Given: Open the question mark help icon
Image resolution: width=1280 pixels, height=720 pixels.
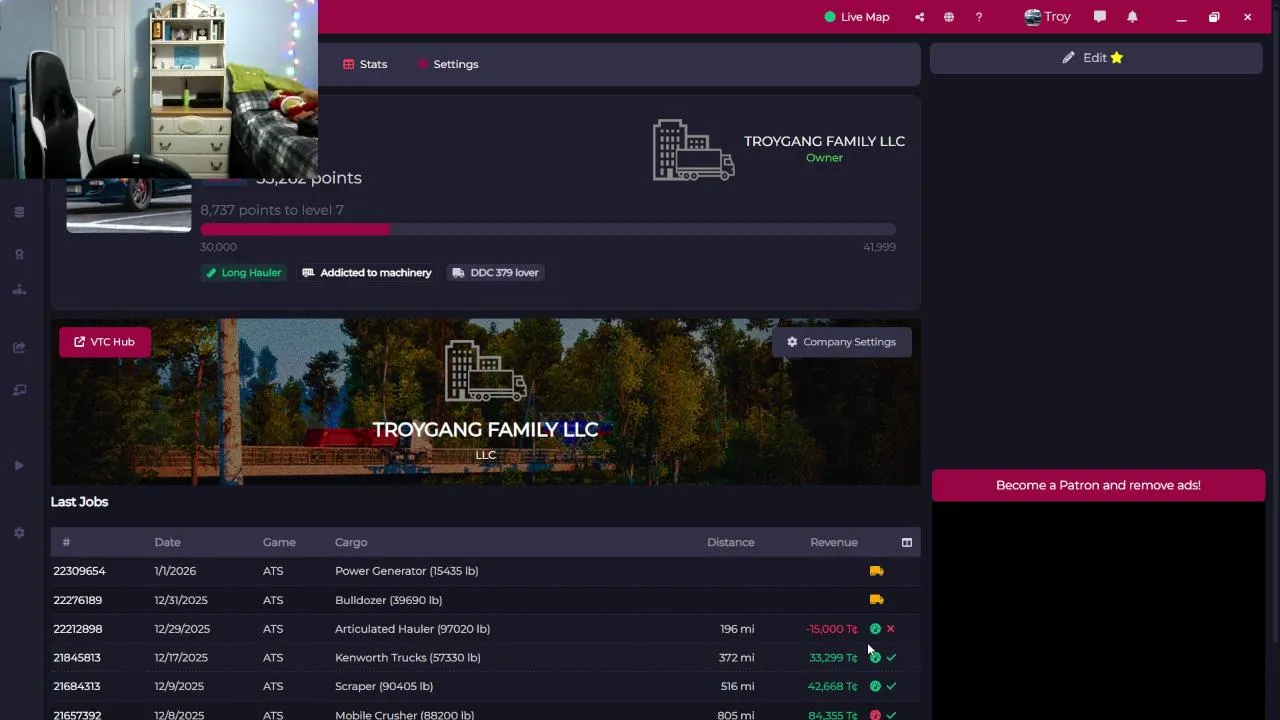Looking at the screenshot, I should [x=979, y=17].
